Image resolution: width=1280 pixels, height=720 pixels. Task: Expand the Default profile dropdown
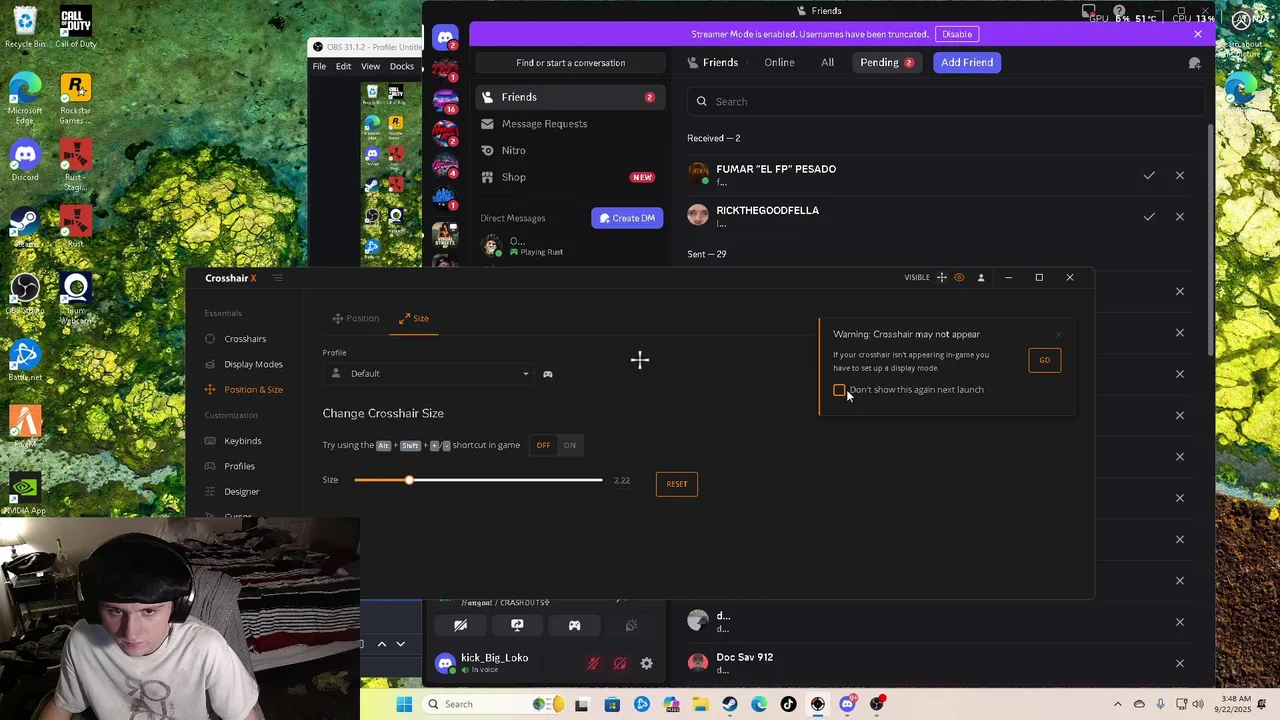tap(430, 374)
